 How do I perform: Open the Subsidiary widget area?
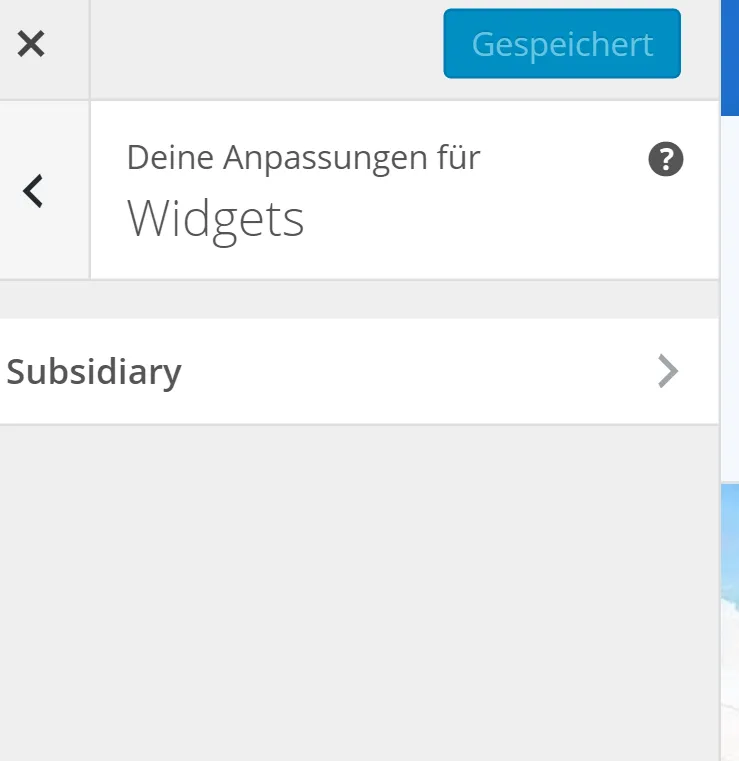[x=359, y=371]
